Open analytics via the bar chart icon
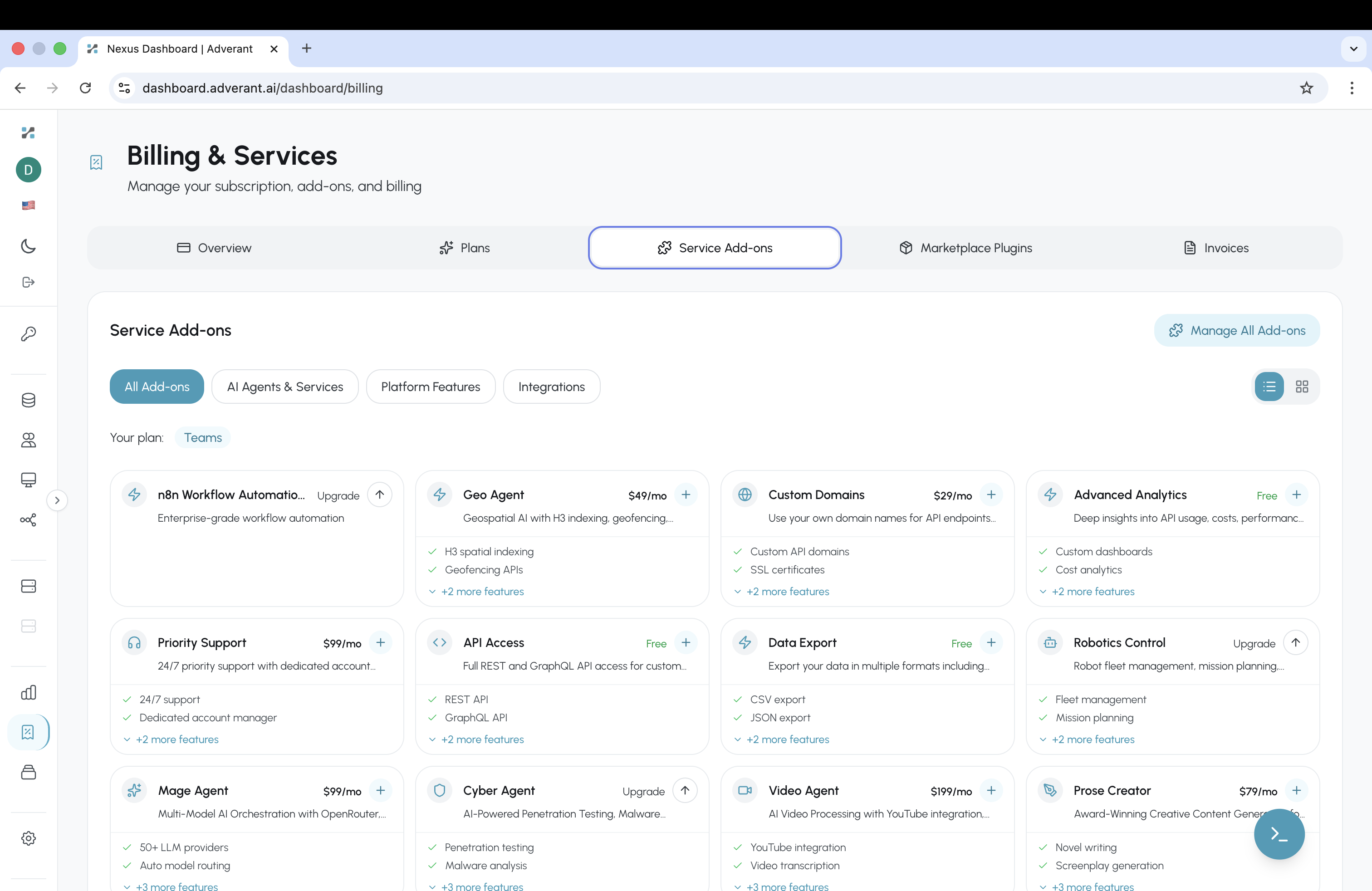This screenshot has height=891, width=1372. point(28,692)
